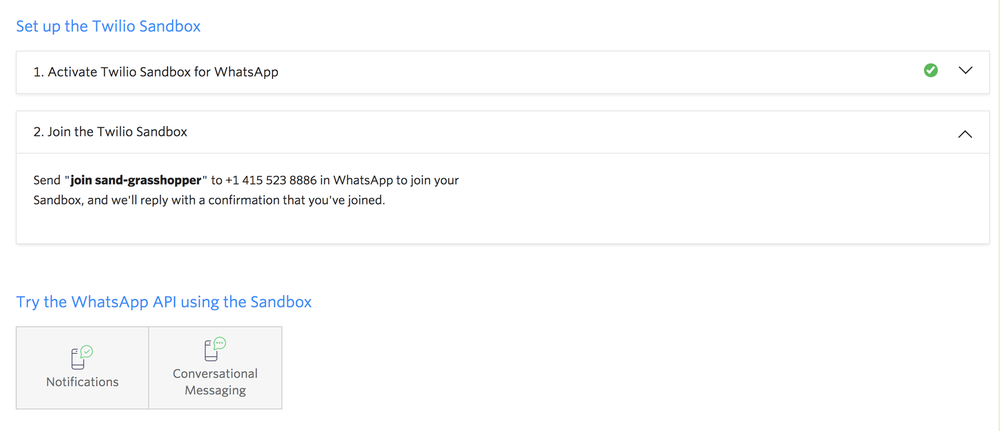Screen dimensions: 1000x431
Task: Click empty space below instructions in Join panel
Action: 503,226
